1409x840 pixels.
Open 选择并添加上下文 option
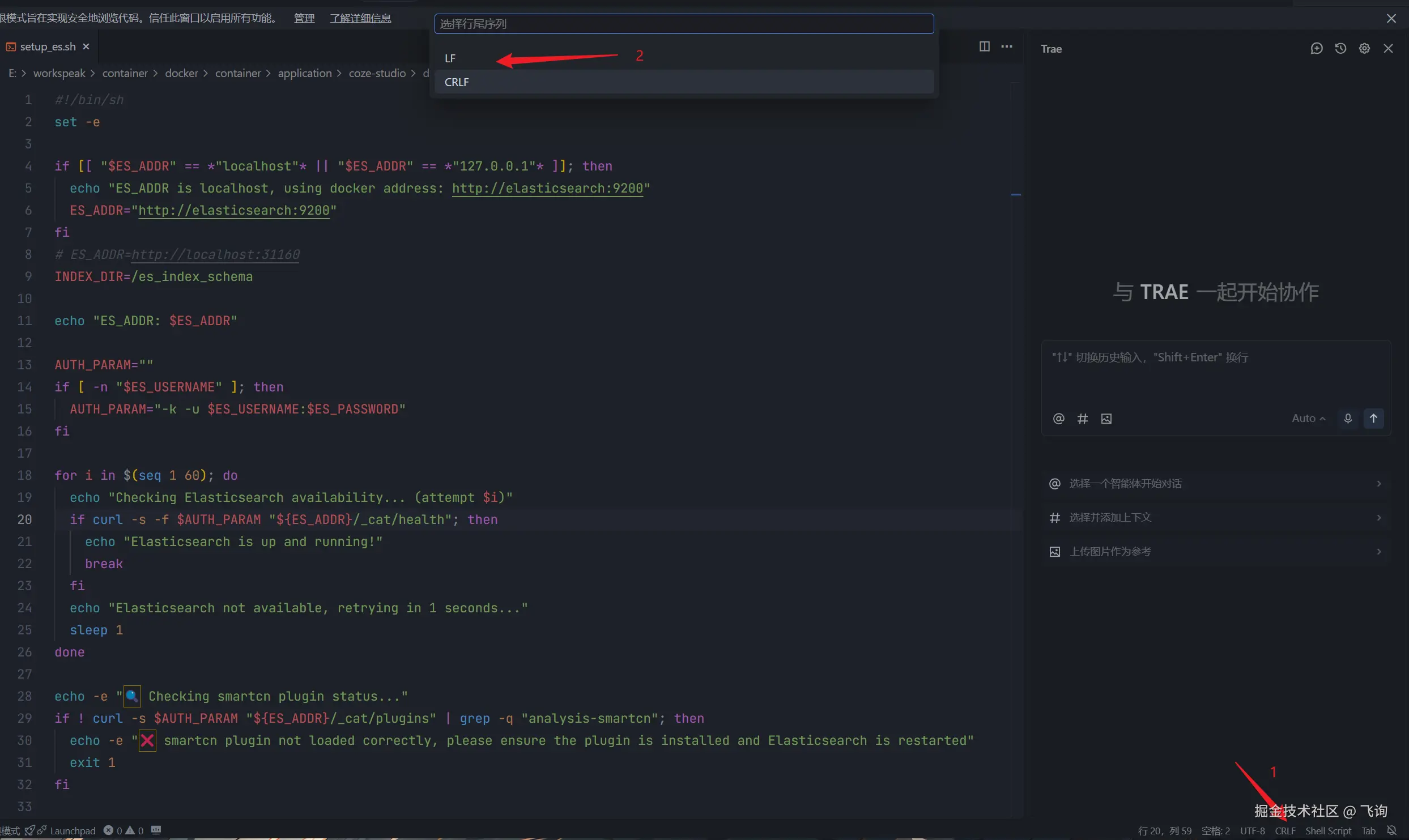(1216, 518)
